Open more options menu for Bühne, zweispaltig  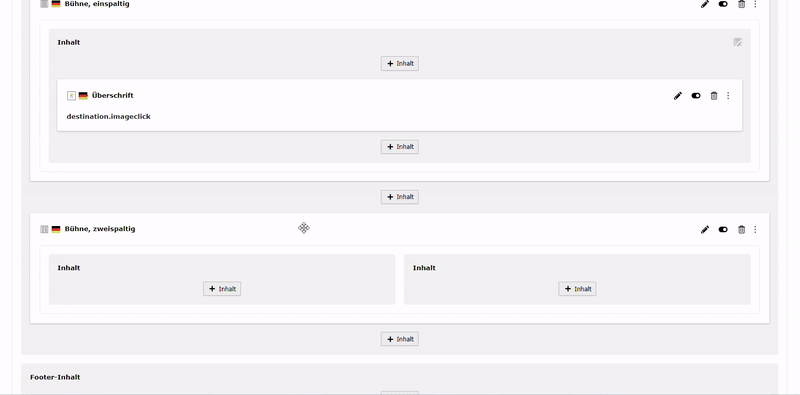tap(755, 230)
